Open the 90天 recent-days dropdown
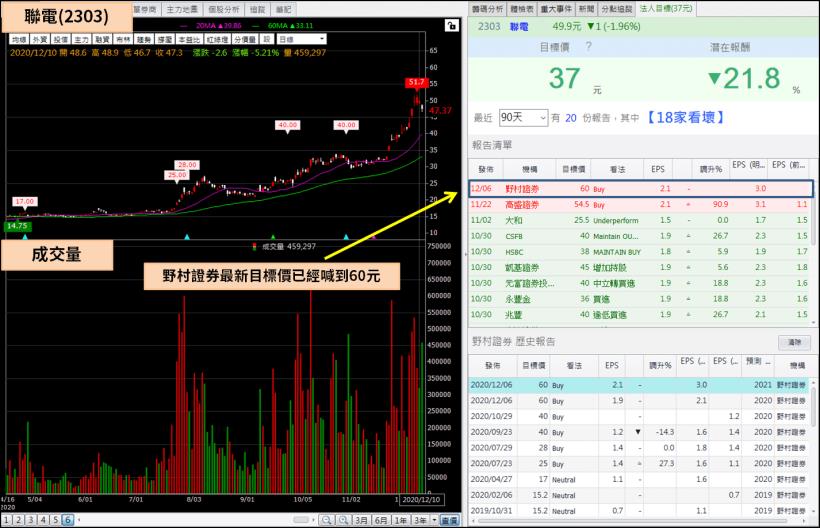The height and width of the screenshot is (528, 820). click(x=523, y=118)
